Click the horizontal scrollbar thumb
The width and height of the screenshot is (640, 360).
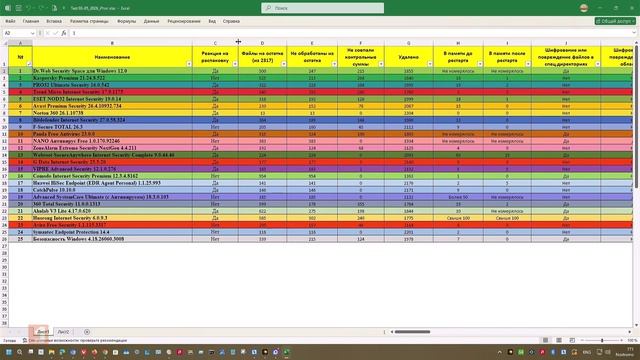[412, 332]
